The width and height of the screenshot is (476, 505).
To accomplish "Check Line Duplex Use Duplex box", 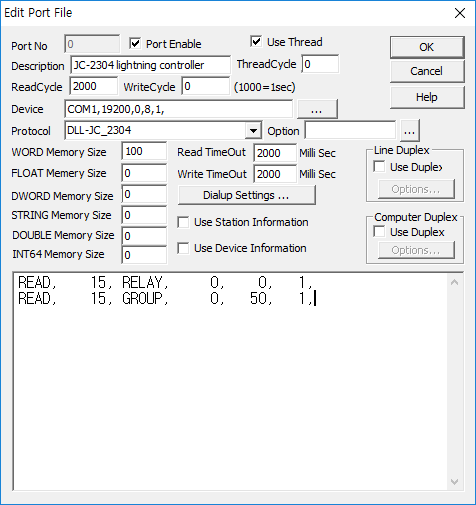I will coord(379,166).
